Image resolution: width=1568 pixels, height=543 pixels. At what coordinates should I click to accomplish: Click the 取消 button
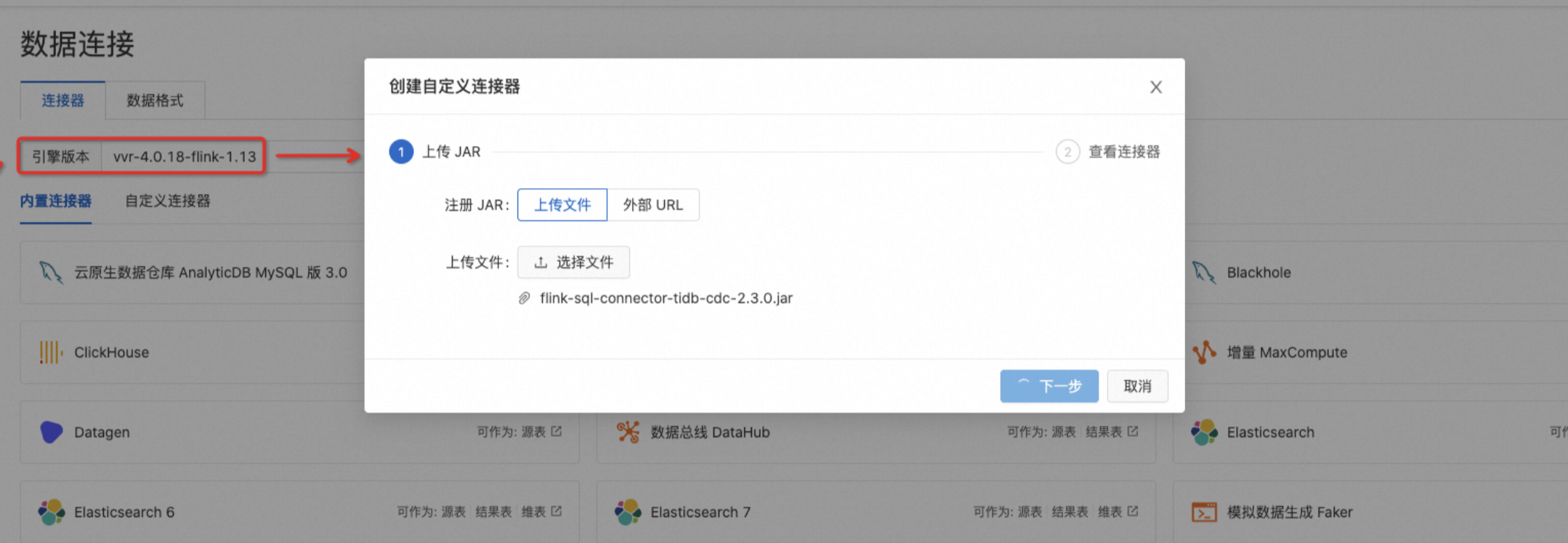[x=1138, y=386]
